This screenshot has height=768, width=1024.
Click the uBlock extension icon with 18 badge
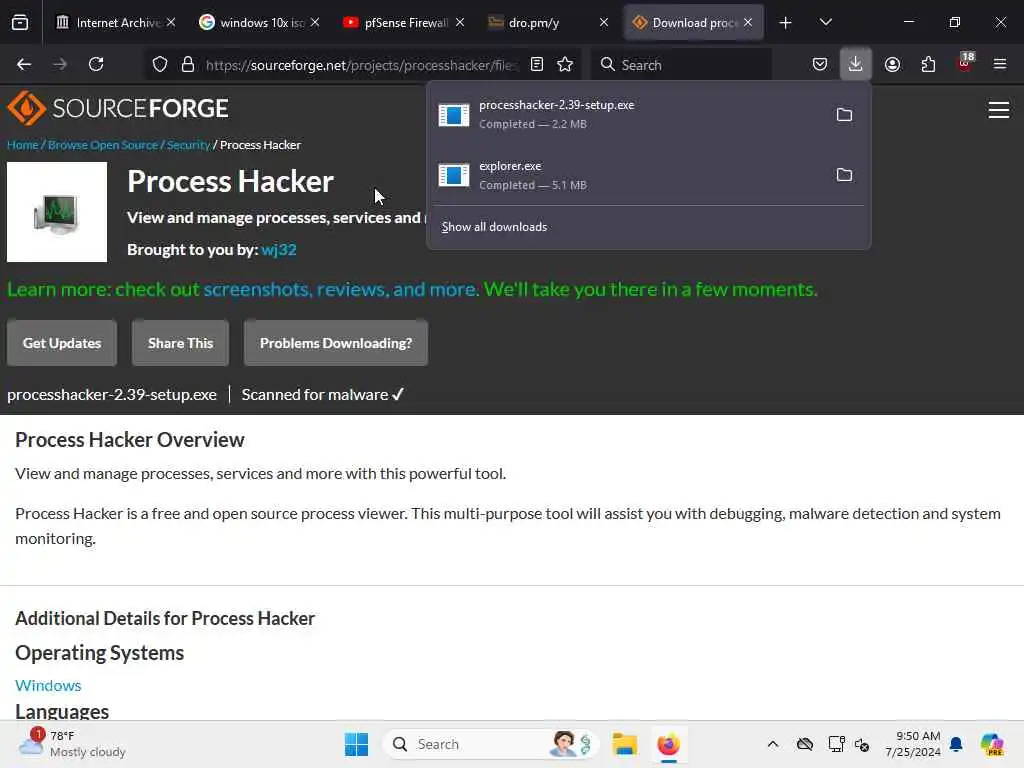(965, 63)
